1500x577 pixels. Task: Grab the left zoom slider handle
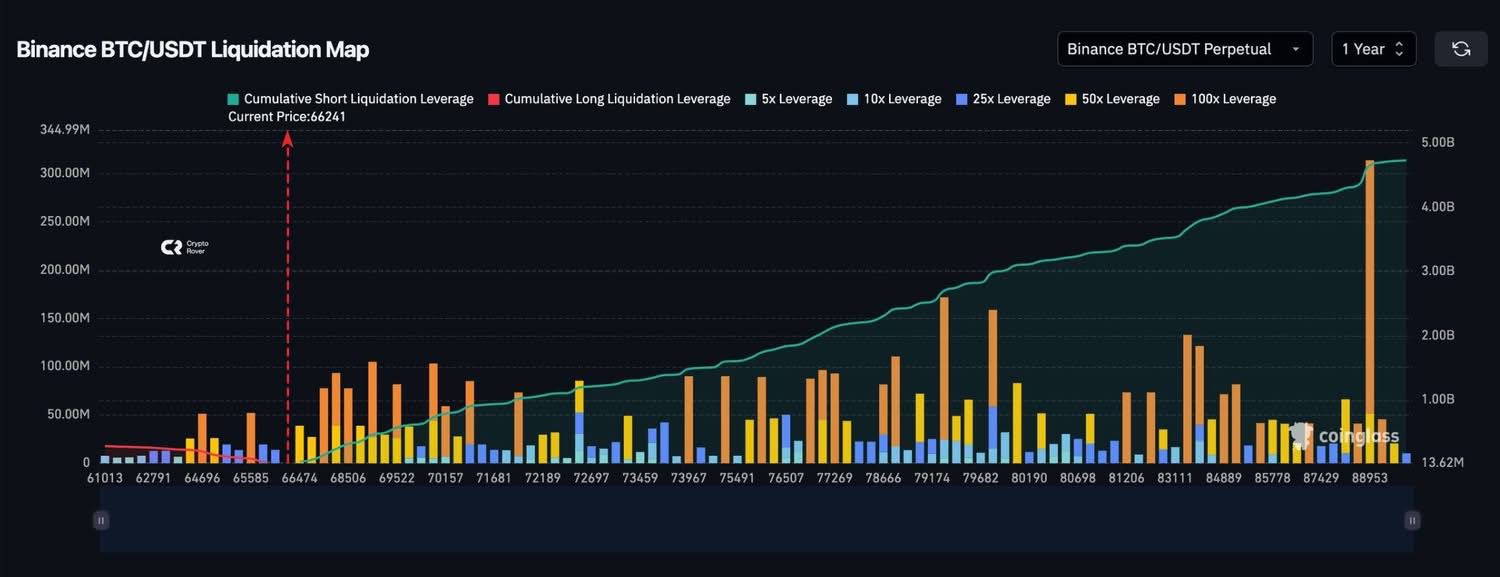[x=101, y=520]
